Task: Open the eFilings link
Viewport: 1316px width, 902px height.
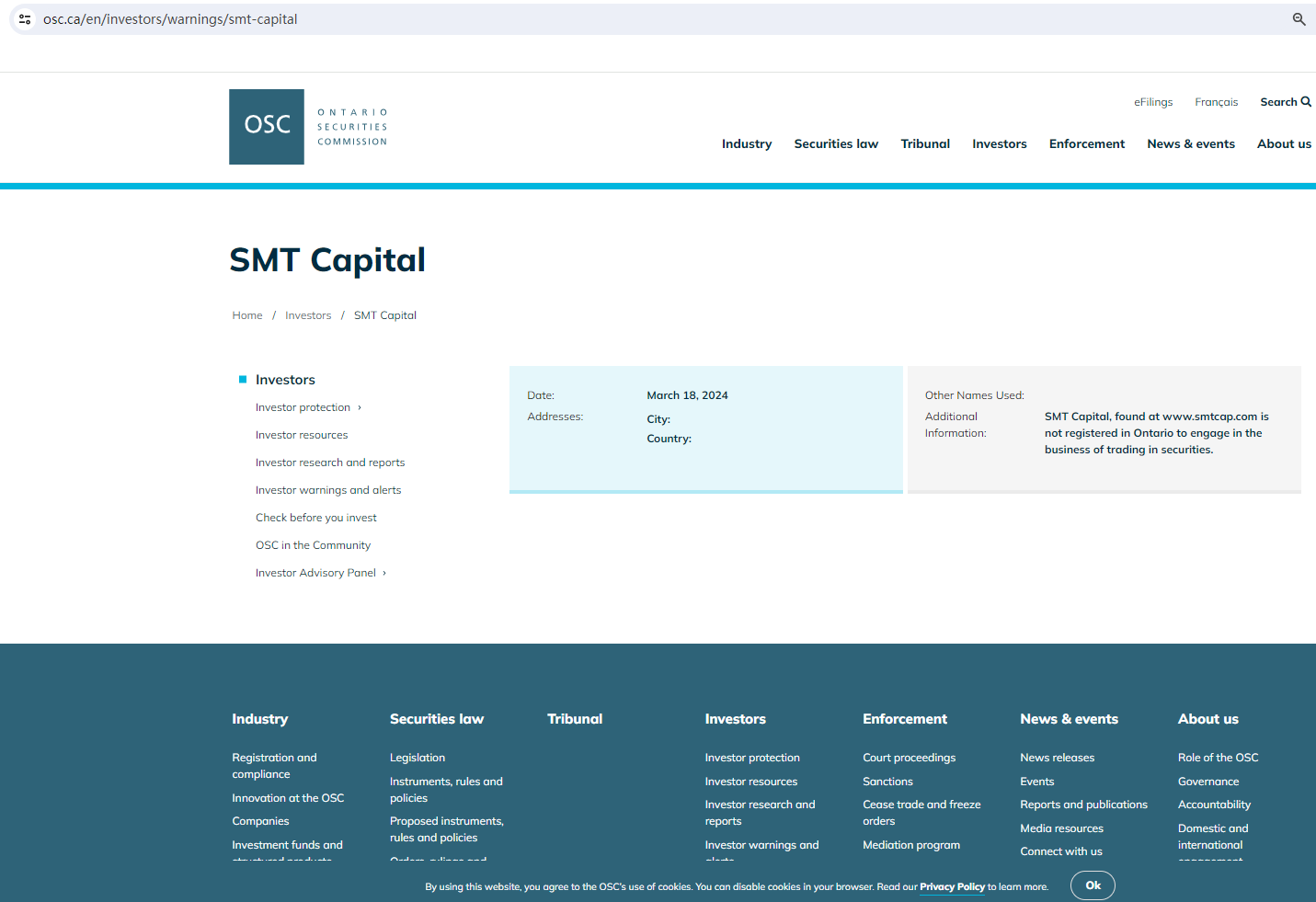Action: tap(1152, 102)
